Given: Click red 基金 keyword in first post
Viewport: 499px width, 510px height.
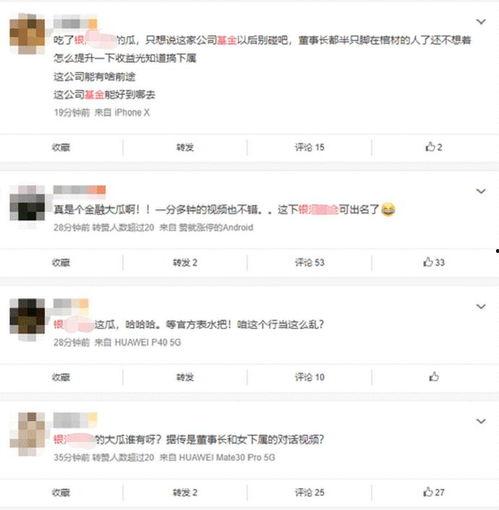Looking at the screenshot, I should pos(227,40).
